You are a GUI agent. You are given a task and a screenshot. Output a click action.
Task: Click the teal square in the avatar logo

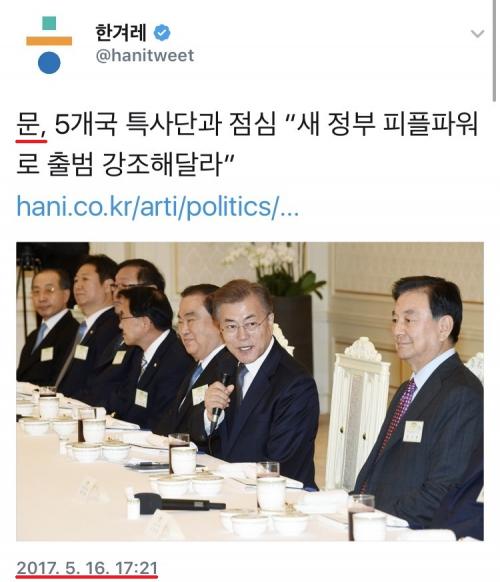tap(49, 23)
